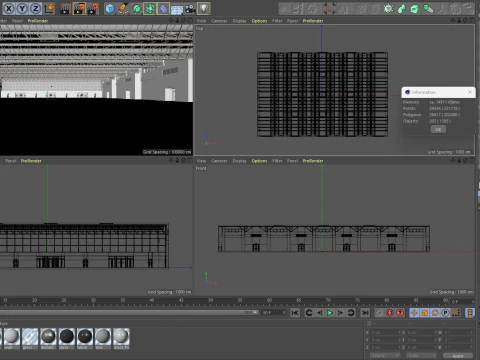Add a light object

click(204, 8)
